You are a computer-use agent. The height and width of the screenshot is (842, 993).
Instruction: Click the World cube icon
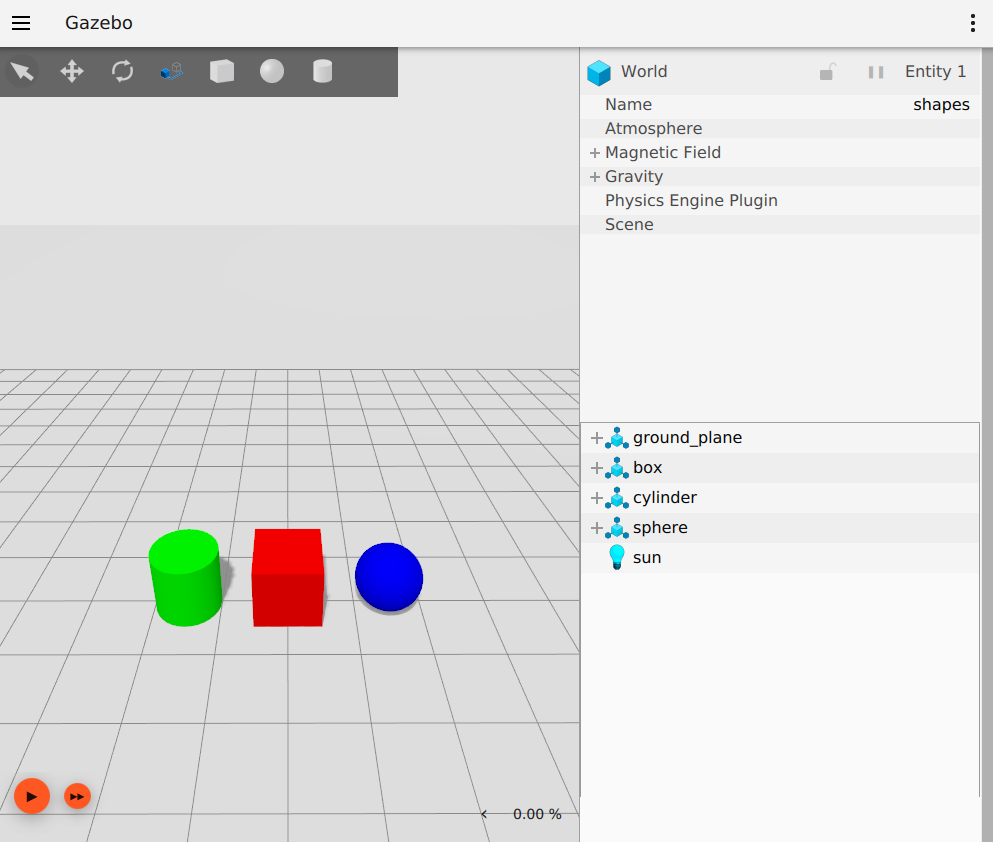598,72
